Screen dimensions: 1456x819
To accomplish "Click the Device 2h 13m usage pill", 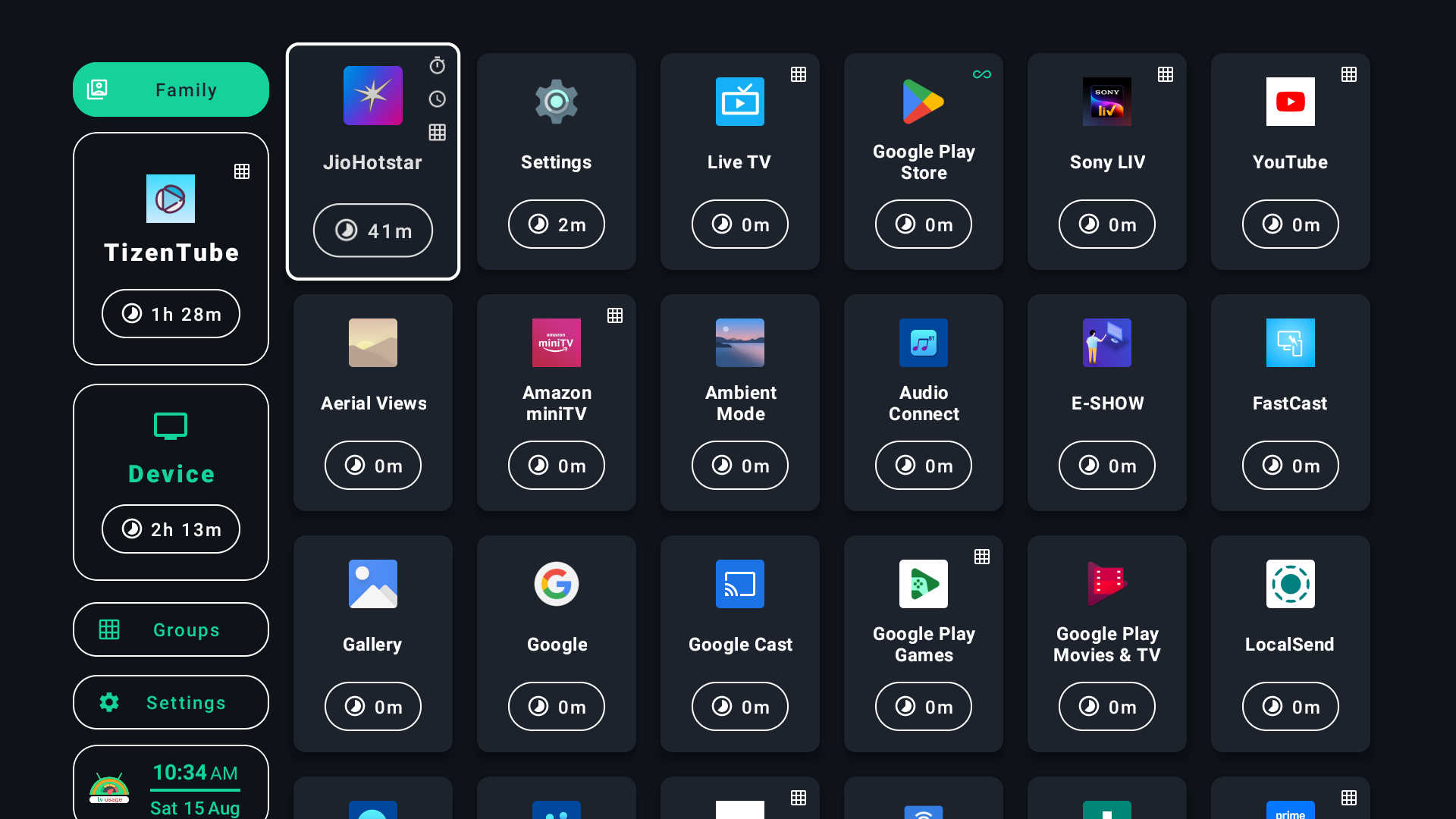I will coord(171,529).
